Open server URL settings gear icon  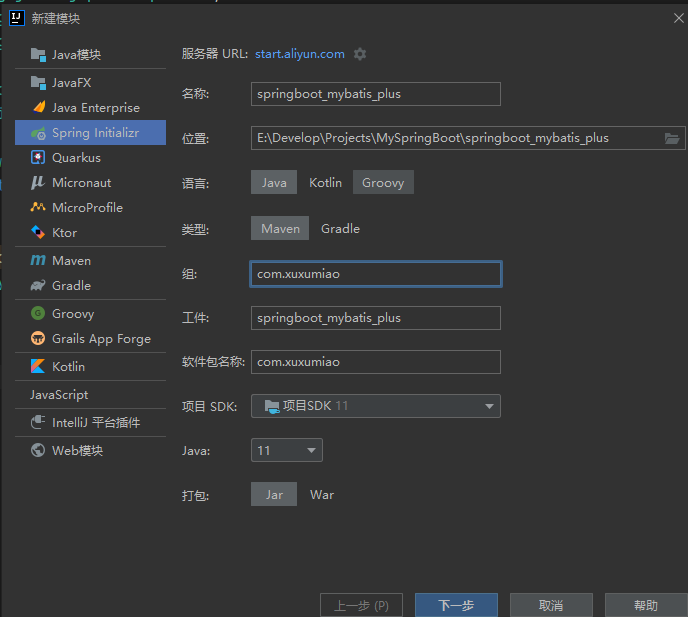(x=360, y=54)
